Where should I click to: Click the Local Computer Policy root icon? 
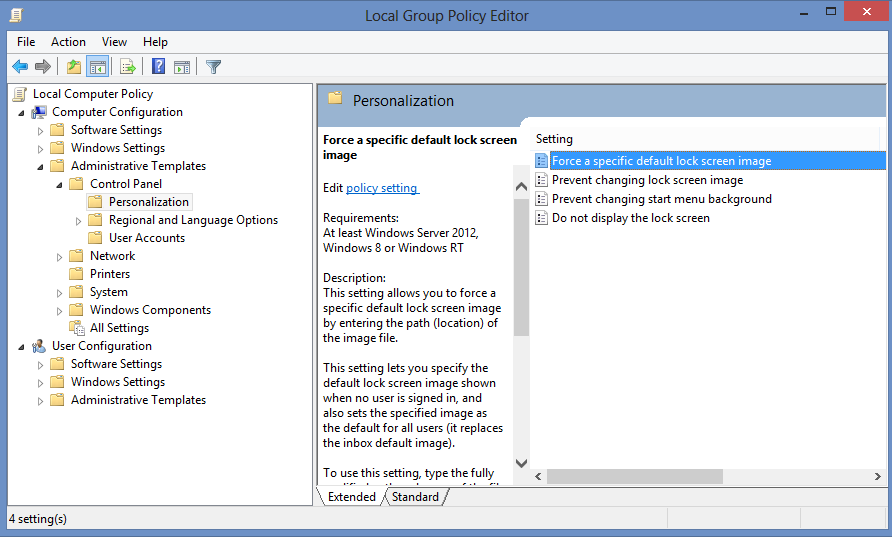20,94
